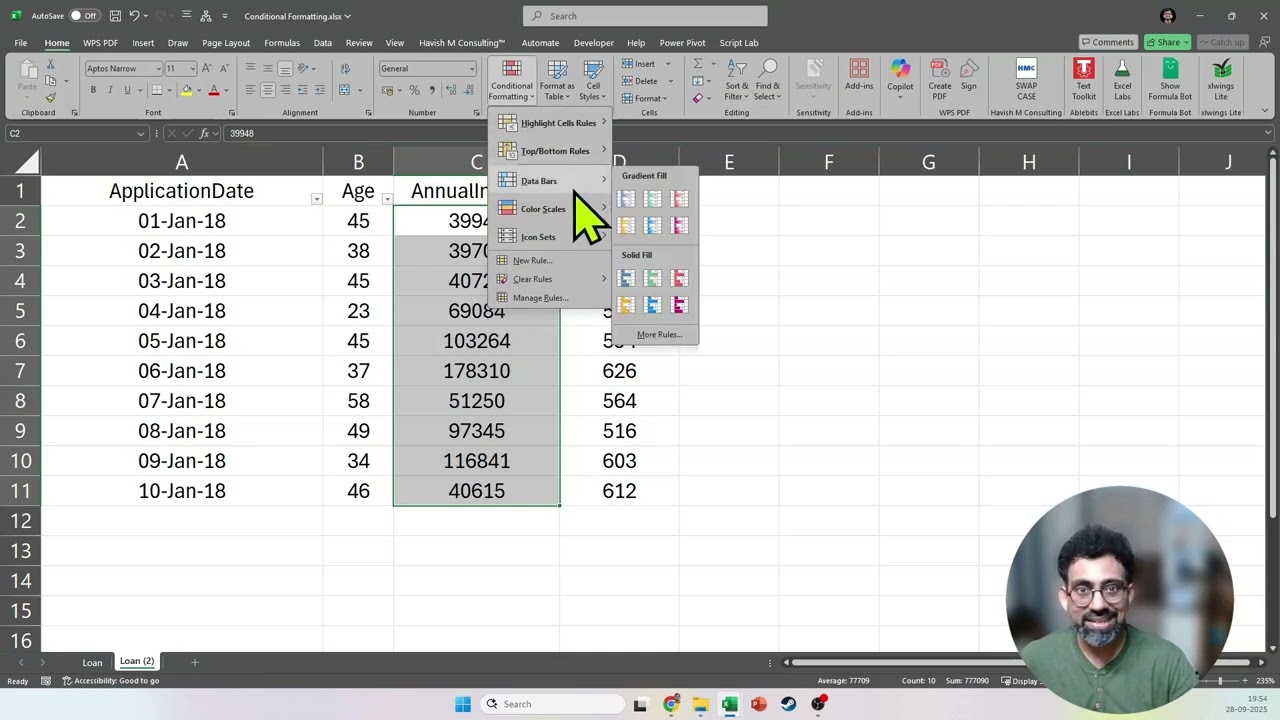Switch to the Loan sheet tab
Viewport: 1280px width, 720px height.
click(92, 662)
